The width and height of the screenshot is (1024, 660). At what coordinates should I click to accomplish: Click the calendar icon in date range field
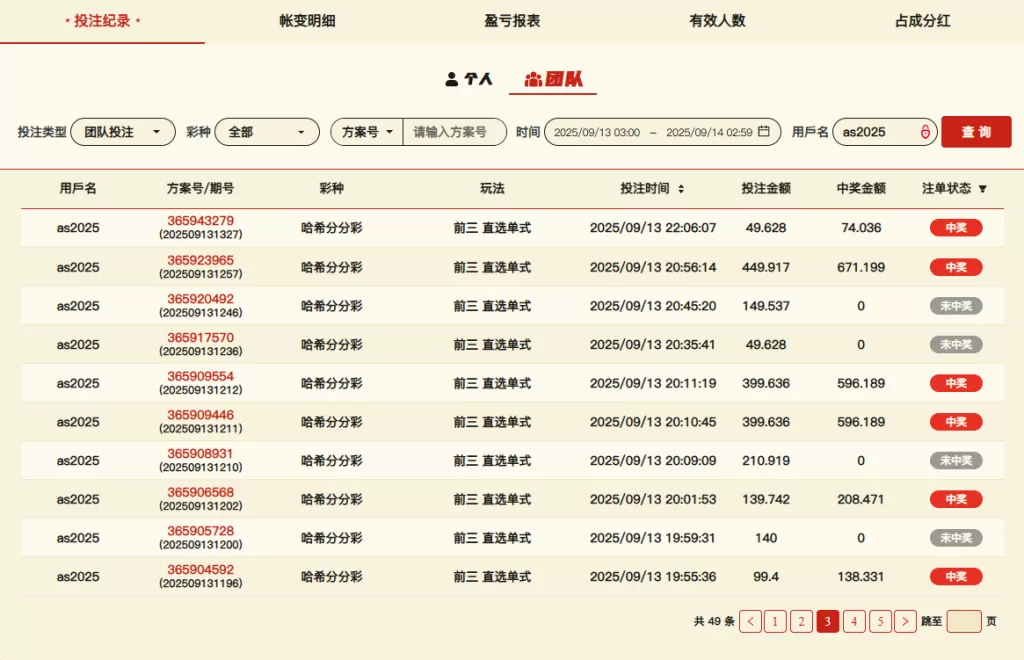[x=764, y=132]
